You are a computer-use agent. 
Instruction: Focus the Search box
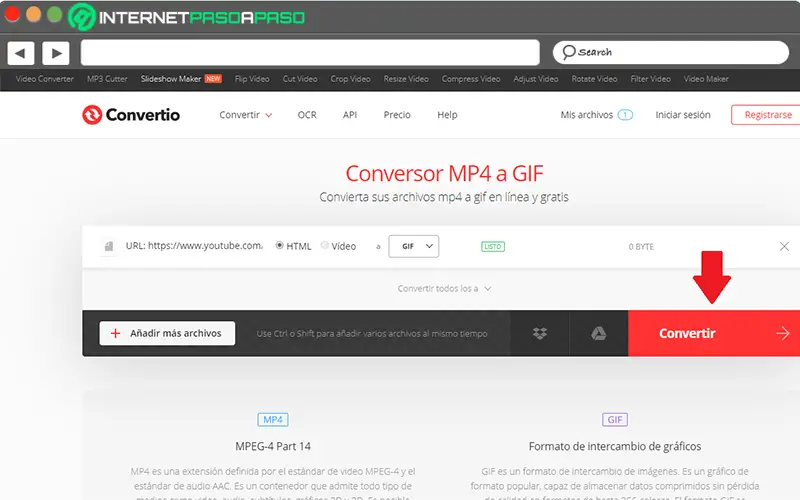670,52
